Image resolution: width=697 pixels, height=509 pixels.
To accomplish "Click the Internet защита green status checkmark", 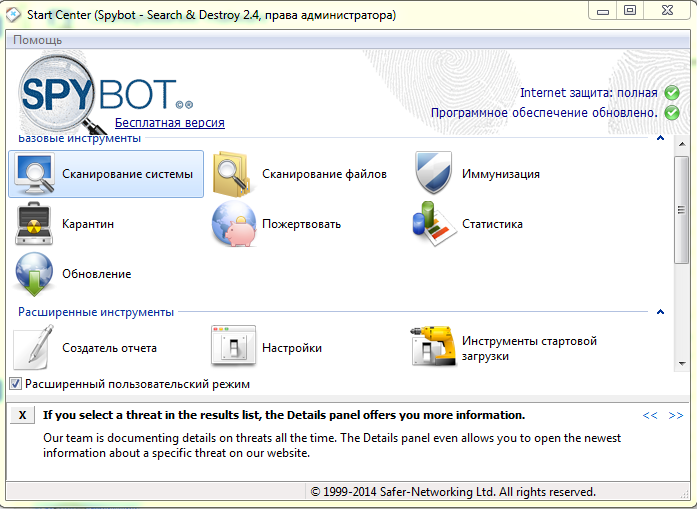I will [x=672, y=93].
